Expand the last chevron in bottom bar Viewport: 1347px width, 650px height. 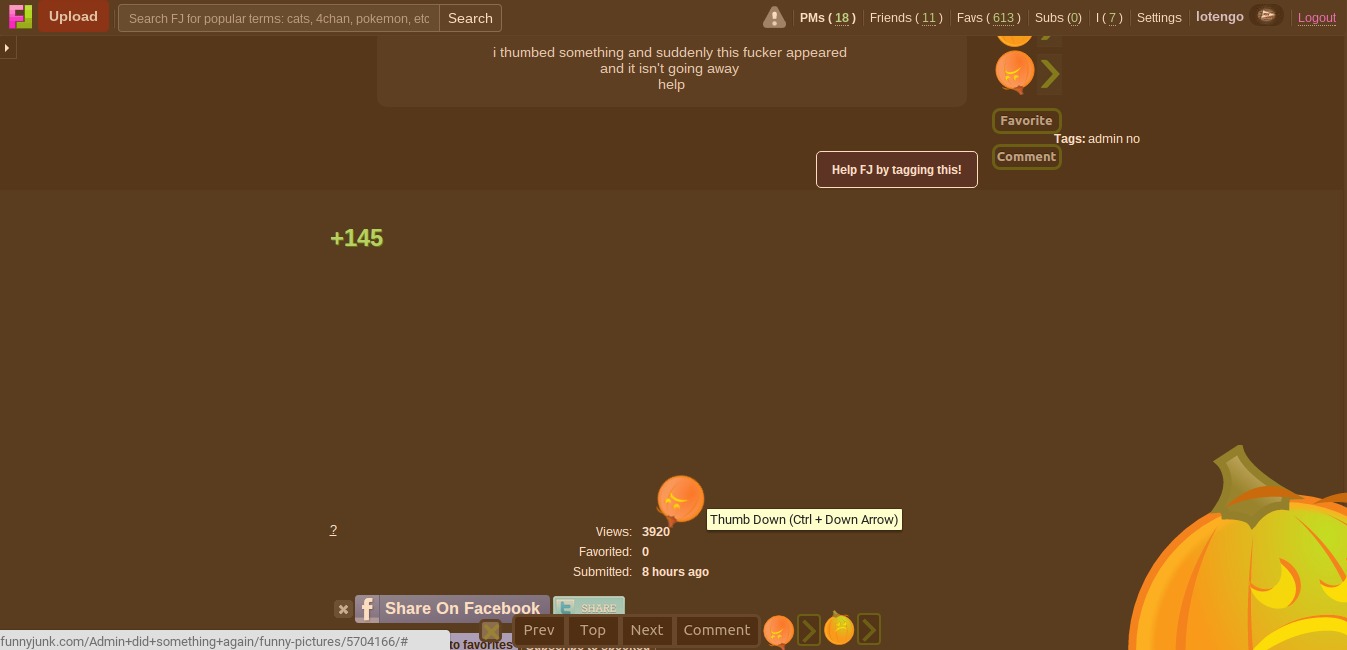coord(868,630)
